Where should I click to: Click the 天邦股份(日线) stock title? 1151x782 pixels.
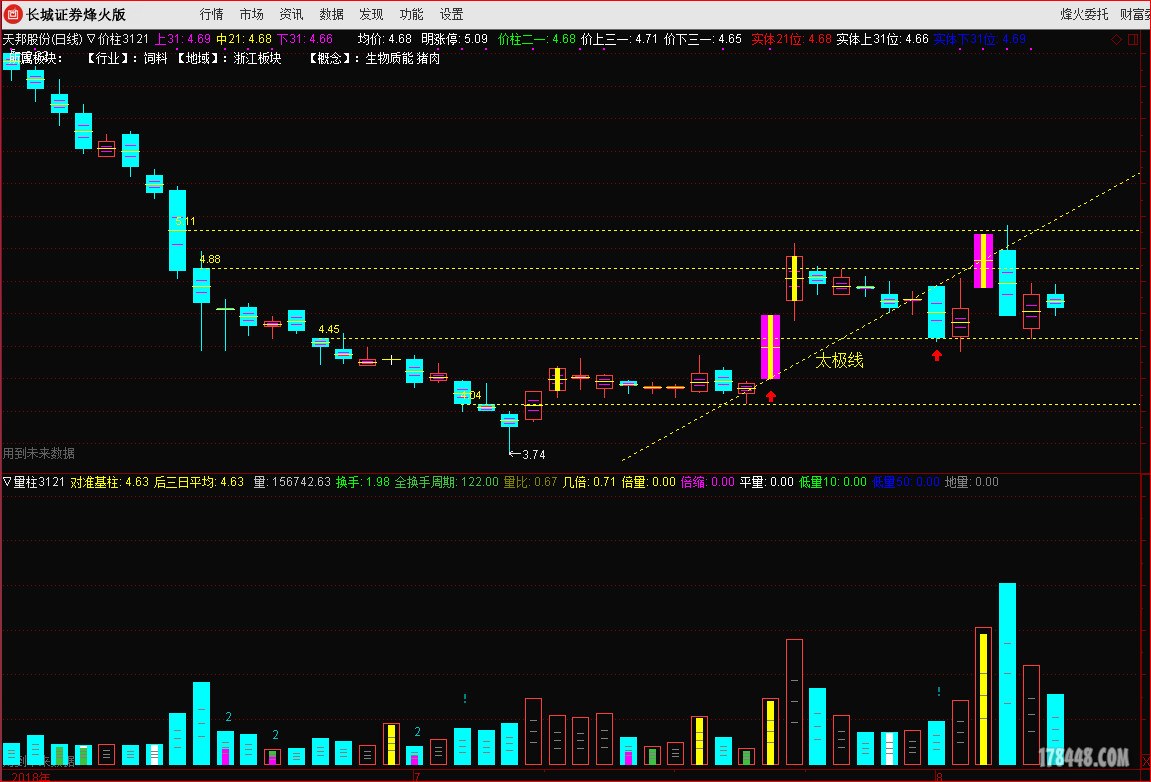click(x=43, y=39)
